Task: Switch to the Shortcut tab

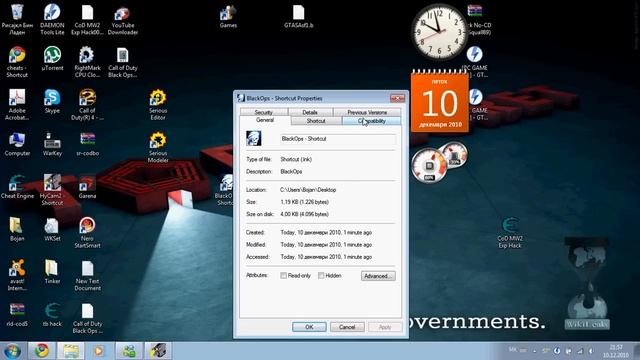Action: [x=316, y=121]
